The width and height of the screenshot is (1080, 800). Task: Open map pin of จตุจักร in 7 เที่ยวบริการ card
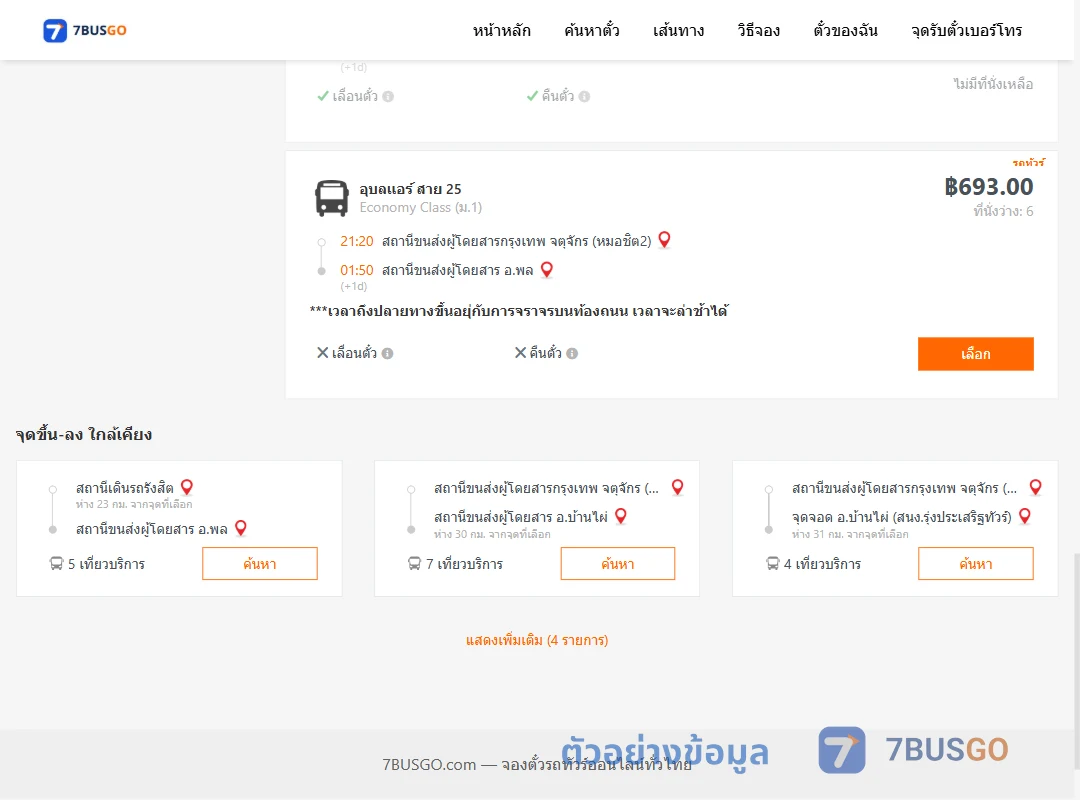pos(677,487)
